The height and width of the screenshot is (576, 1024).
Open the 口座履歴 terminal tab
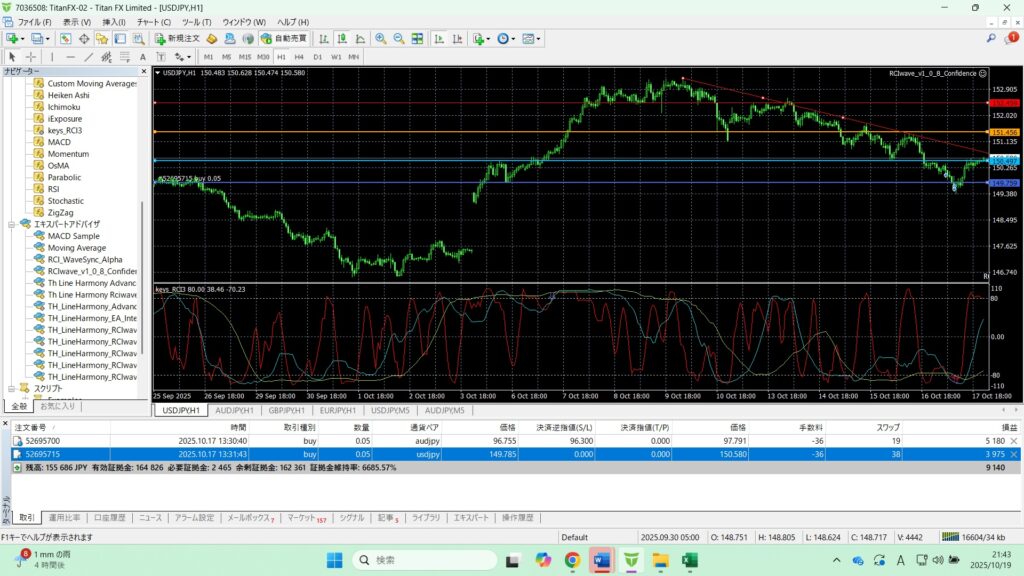click(x=109, y=518)
